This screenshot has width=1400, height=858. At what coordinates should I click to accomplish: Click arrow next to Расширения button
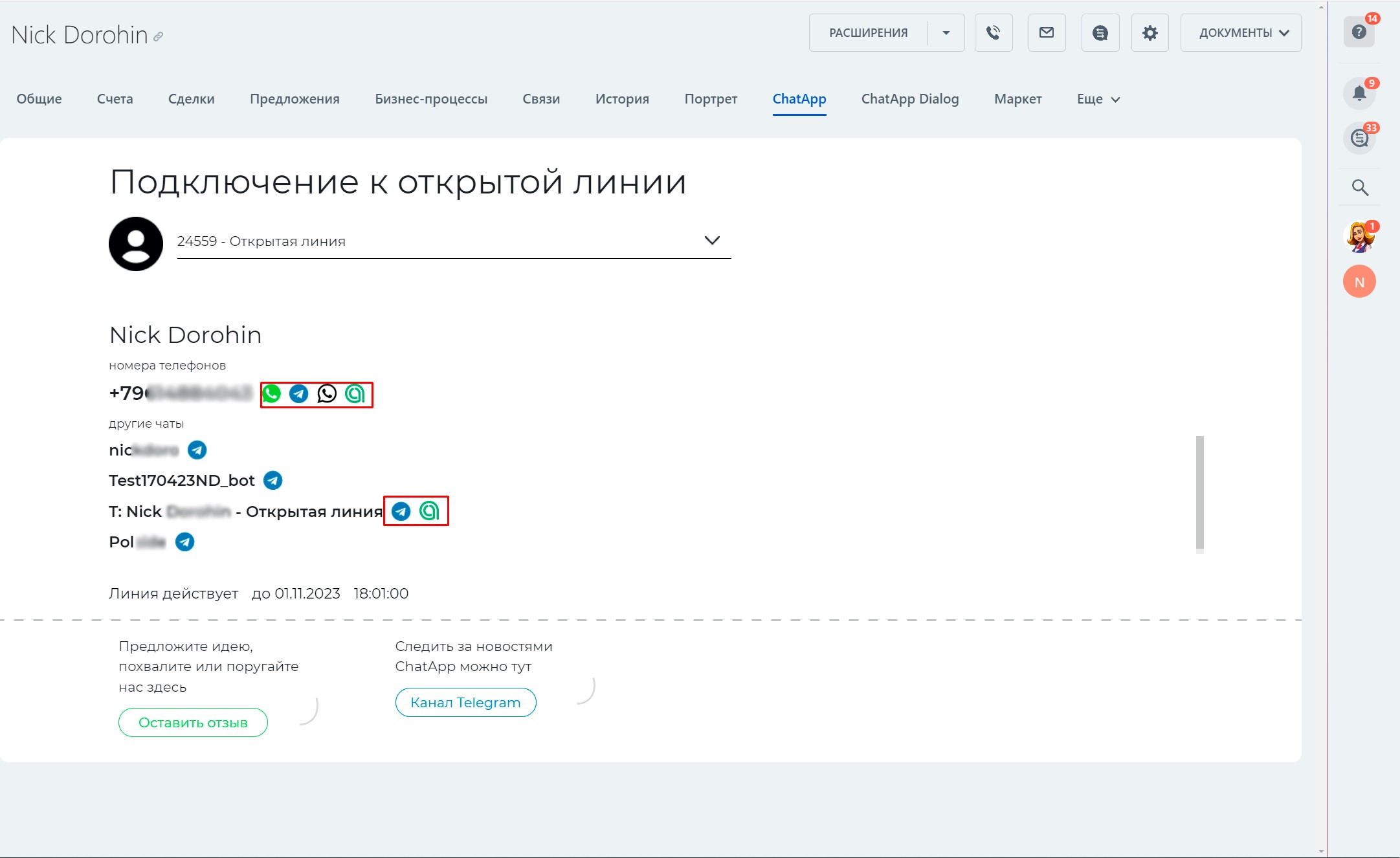946,32
